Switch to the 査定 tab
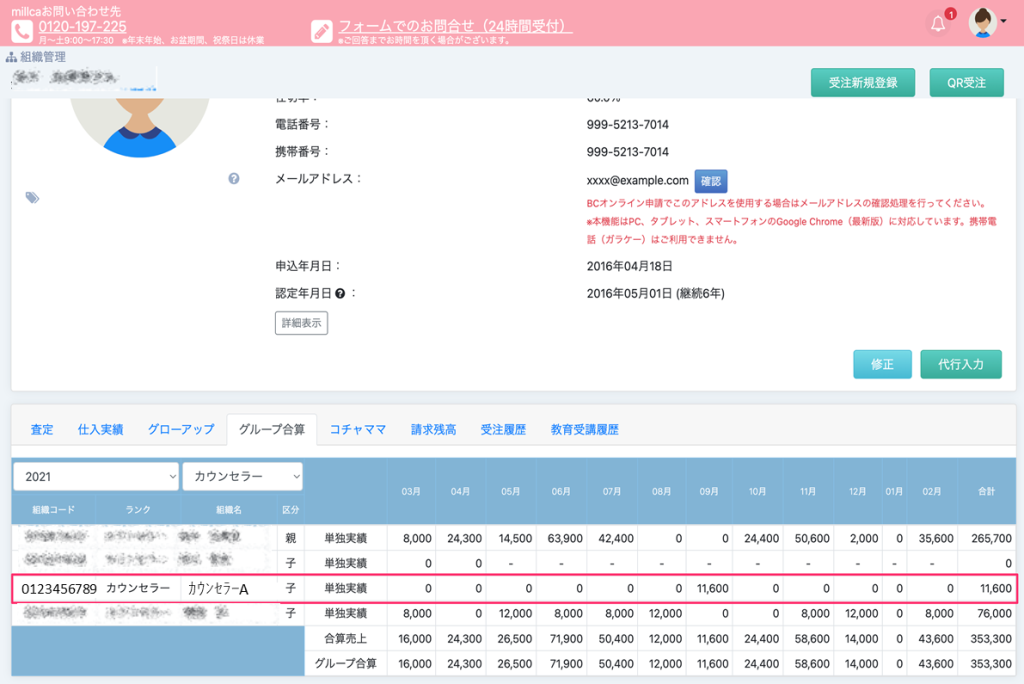The height and width of the screenshot is (684, 1024). [42, 429]
